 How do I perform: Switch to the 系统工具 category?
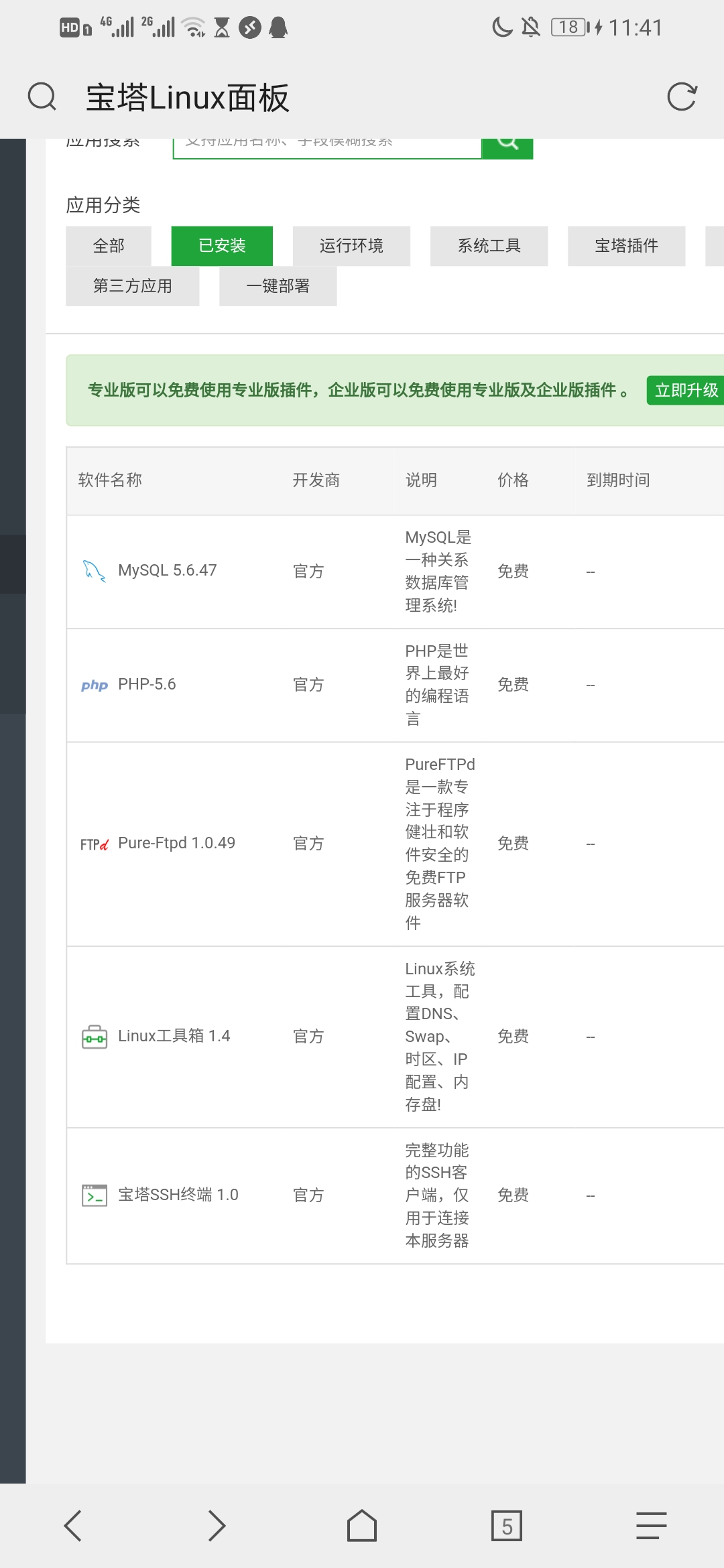click(489, 246)
